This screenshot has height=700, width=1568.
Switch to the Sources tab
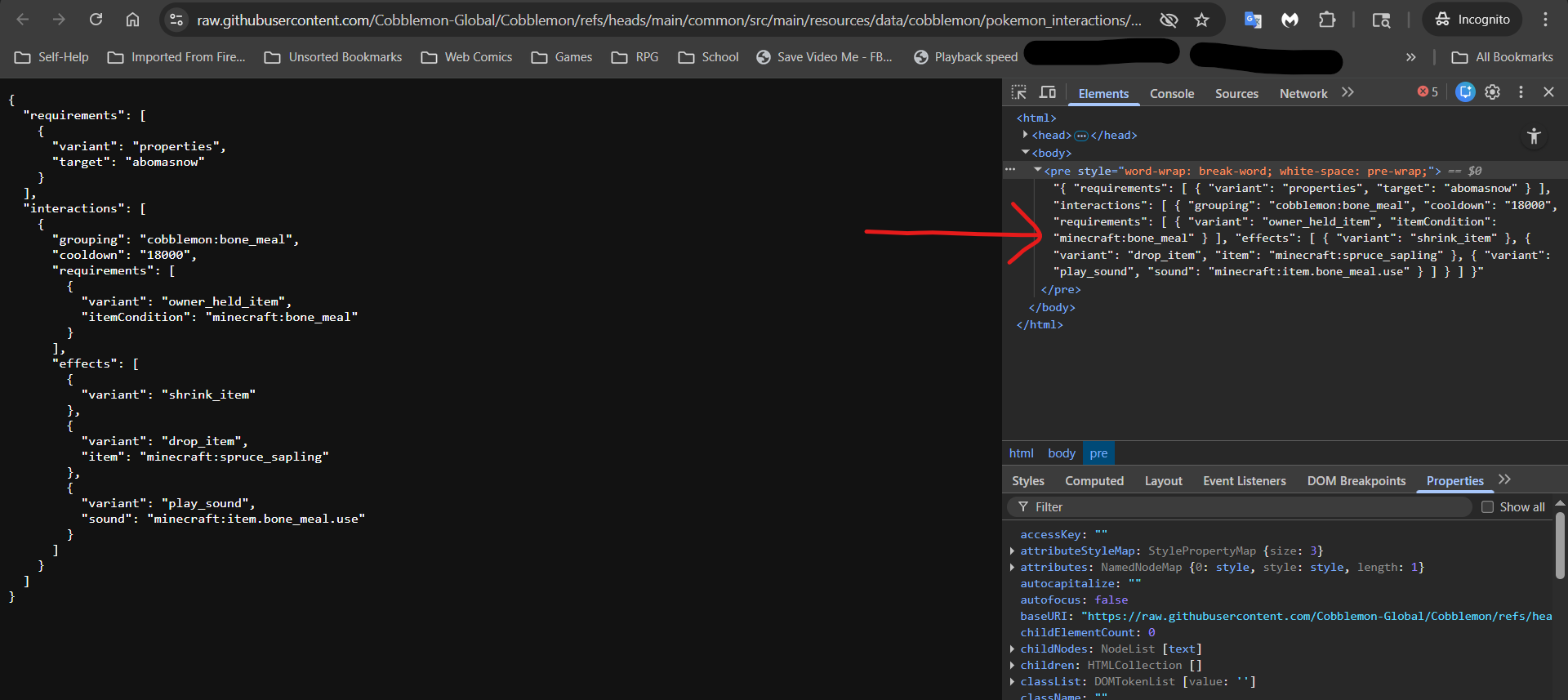point(1236,94)
